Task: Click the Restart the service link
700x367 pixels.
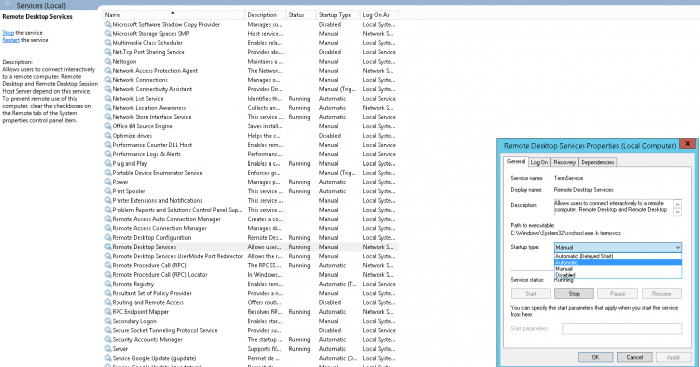Action: 11,40
